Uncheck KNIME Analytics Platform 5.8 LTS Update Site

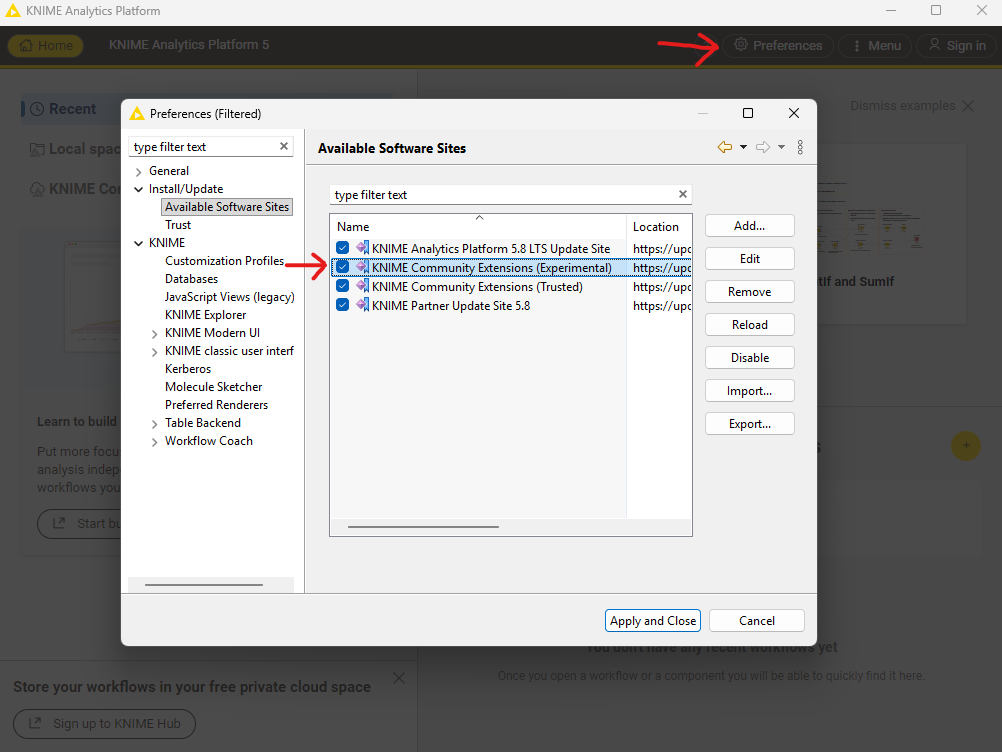click(343, 248)
